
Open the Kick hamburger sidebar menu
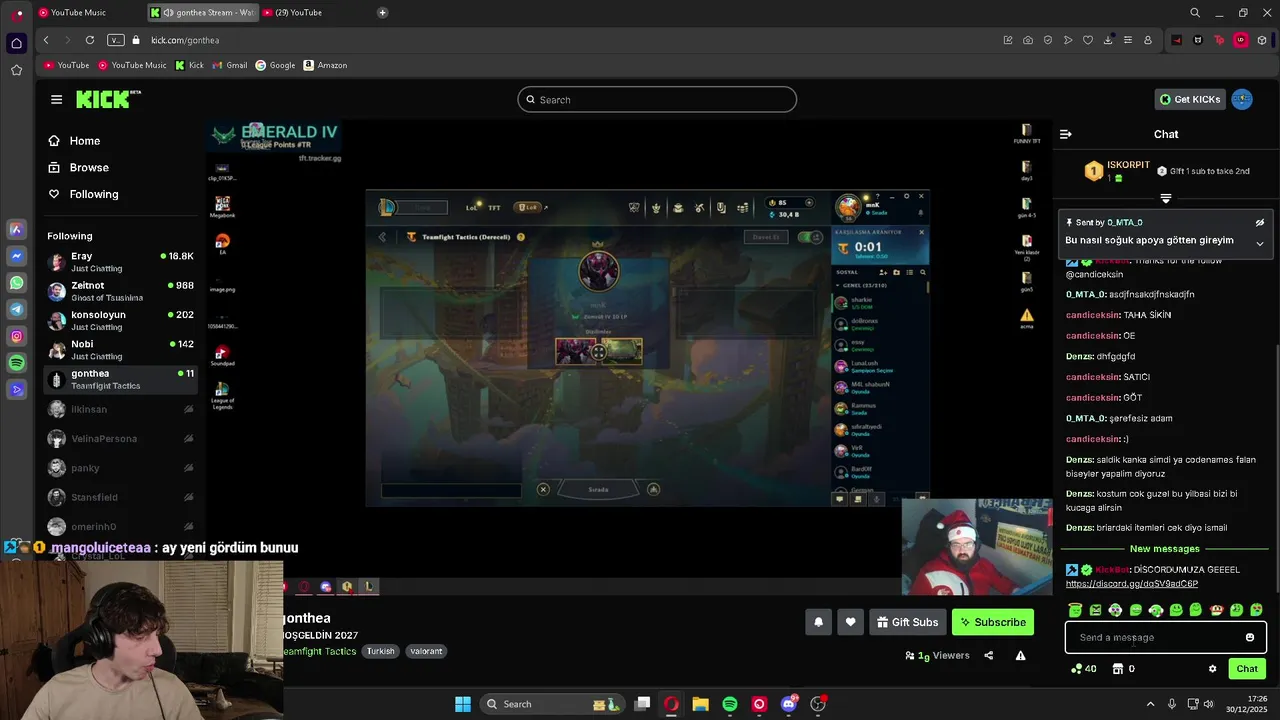[56, 99]
